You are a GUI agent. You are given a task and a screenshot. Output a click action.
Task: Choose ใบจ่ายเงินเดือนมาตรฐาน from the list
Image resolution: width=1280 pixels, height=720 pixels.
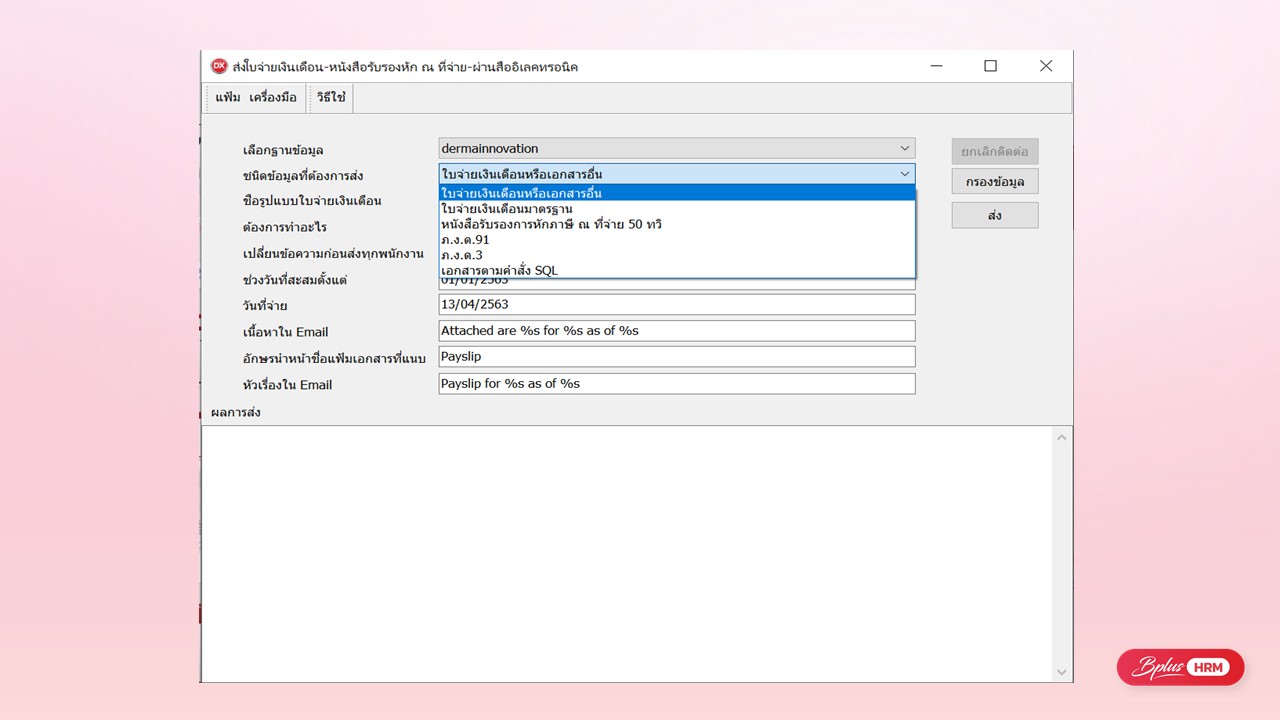tap(677, 209)
